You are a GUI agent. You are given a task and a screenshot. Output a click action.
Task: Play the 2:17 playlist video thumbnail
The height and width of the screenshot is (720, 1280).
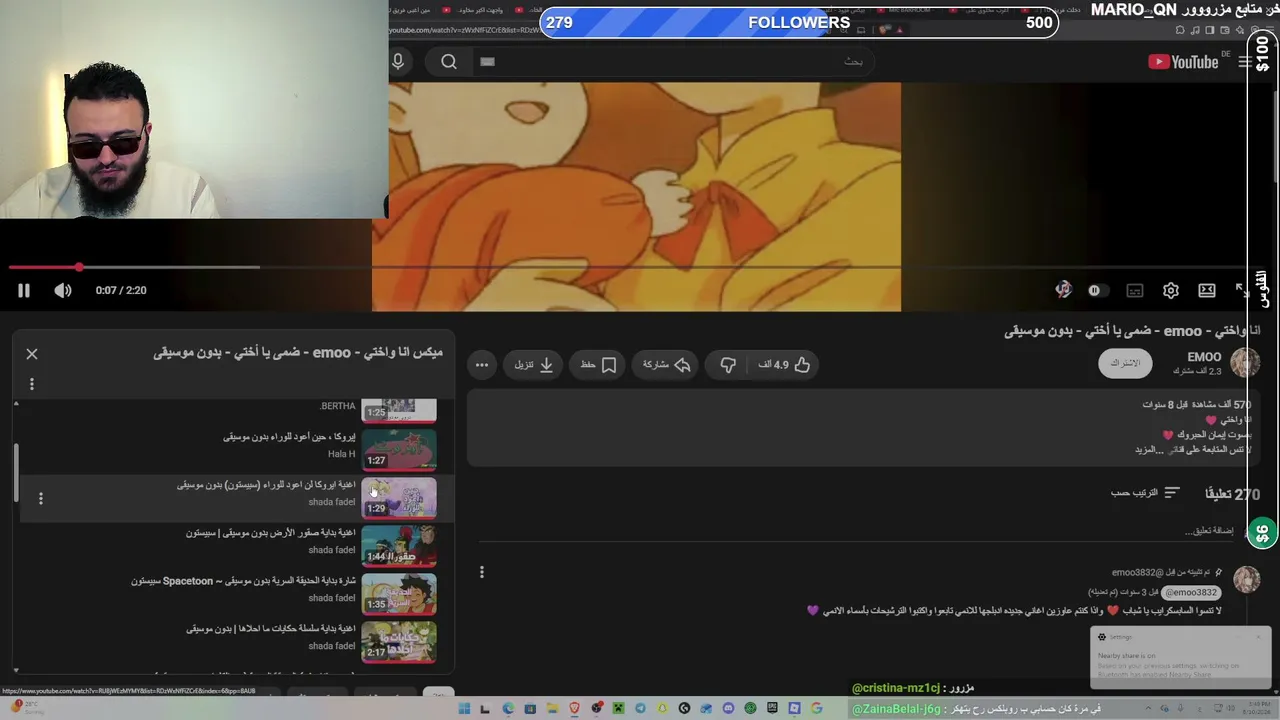[x=399, y=641]
